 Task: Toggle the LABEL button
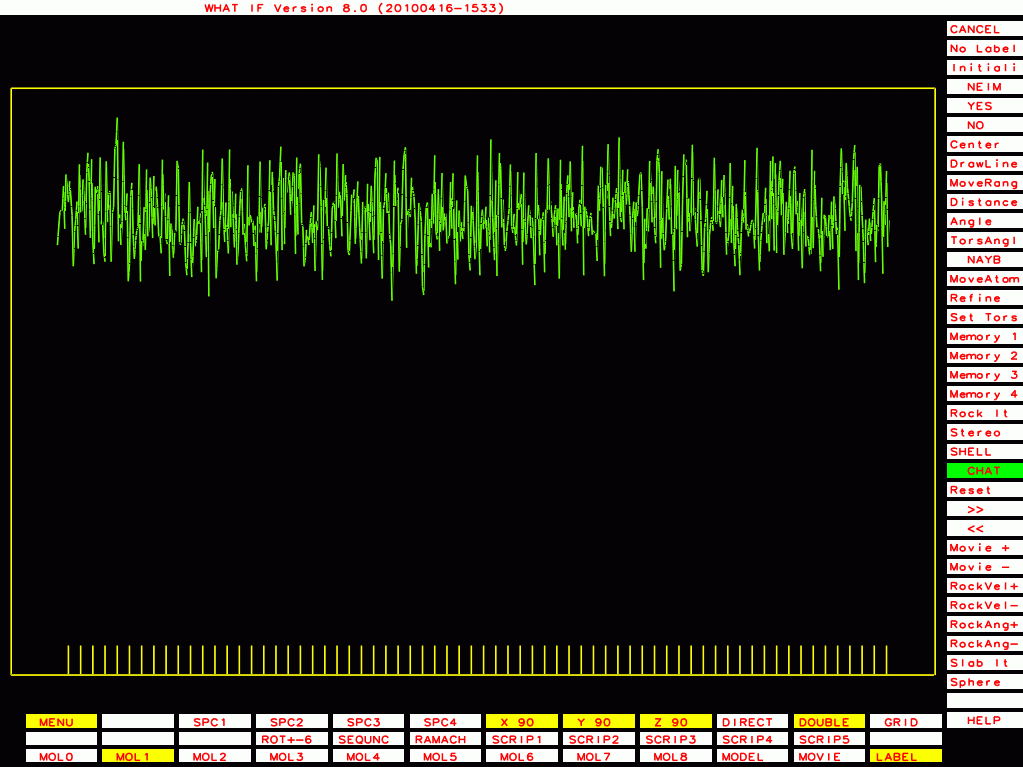coord(906,757)
